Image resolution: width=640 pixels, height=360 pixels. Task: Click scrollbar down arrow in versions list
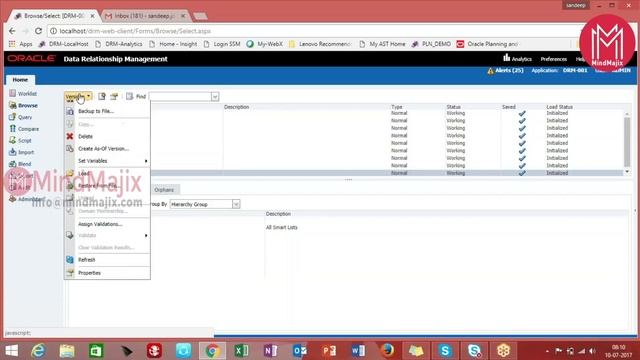pos(627,172)
